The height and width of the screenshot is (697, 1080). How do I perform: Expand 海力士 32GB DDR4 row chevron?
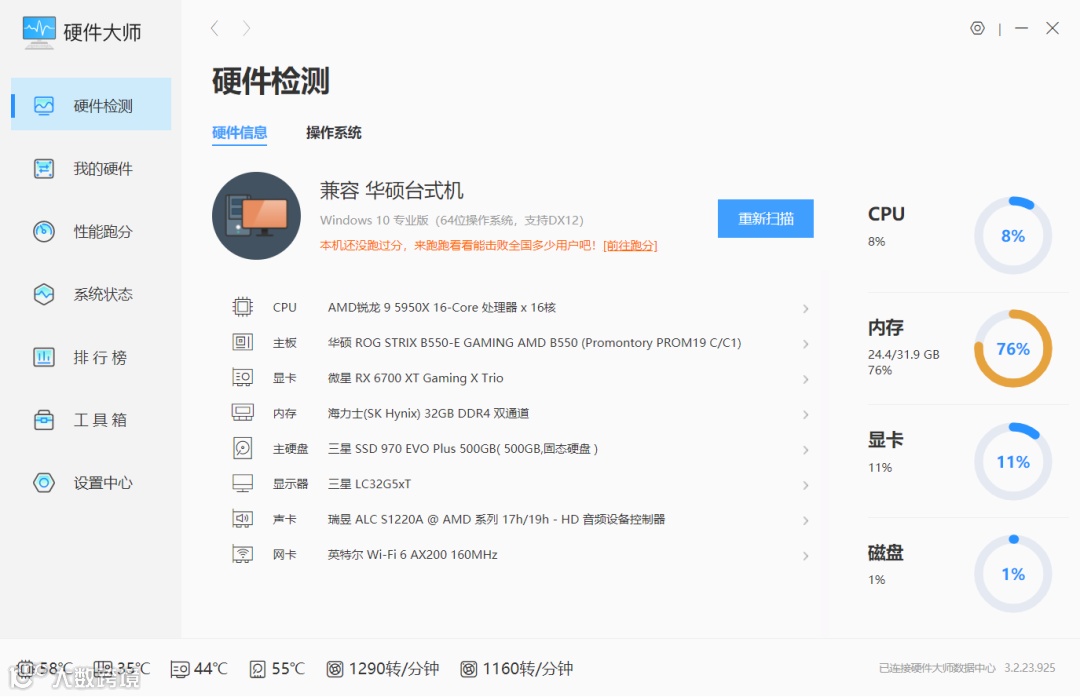(x=805, y=415)
